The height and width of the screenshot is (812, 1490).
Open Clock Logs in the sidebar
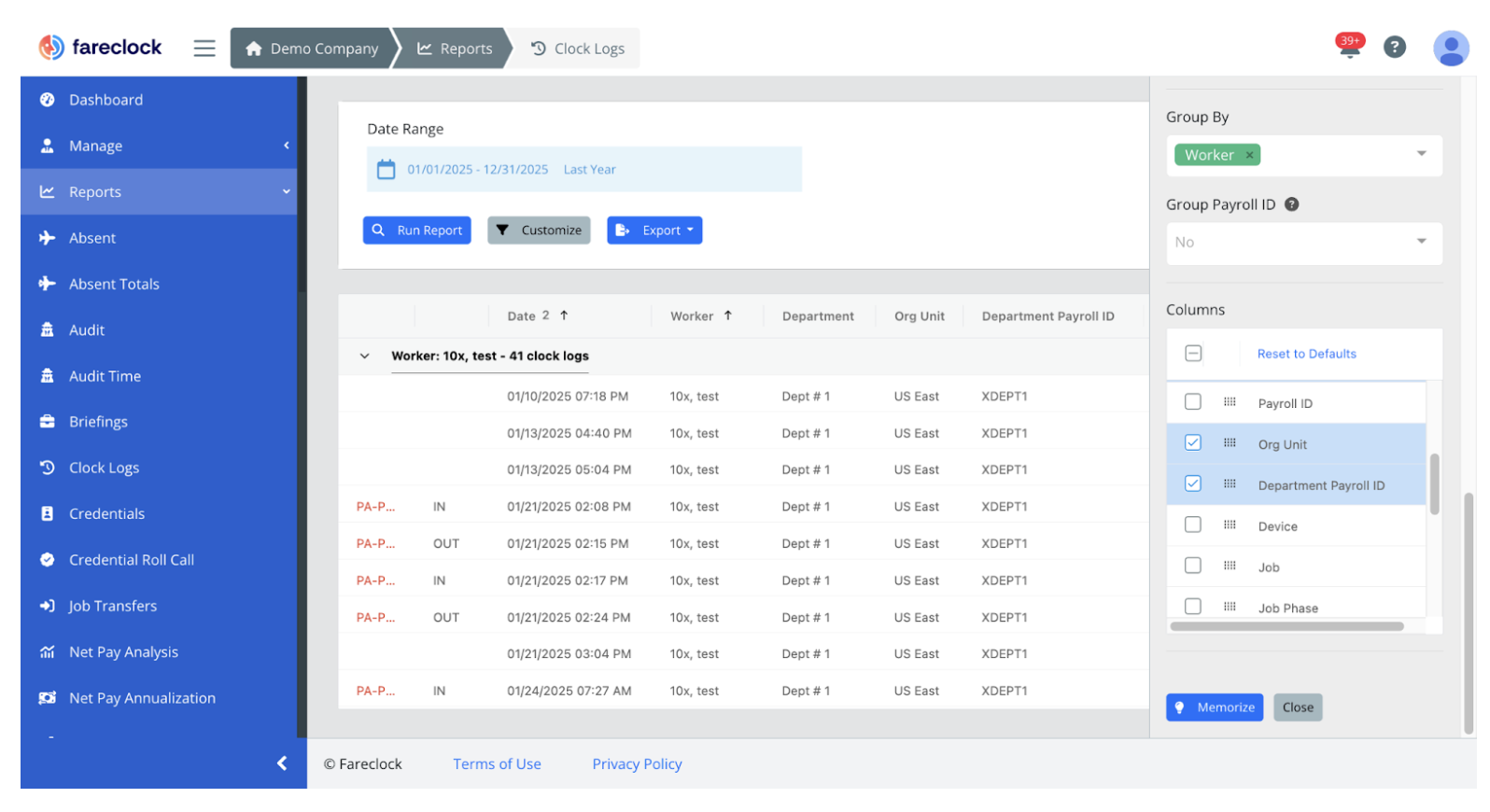coord(104,468)
